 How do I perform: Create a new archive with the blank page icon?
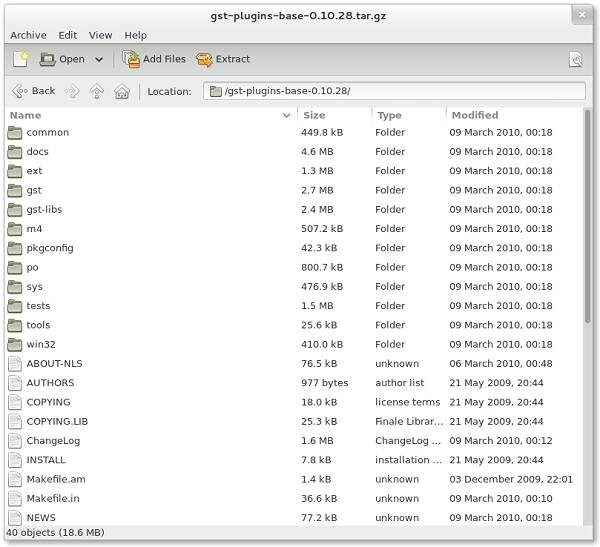(20, 59)
